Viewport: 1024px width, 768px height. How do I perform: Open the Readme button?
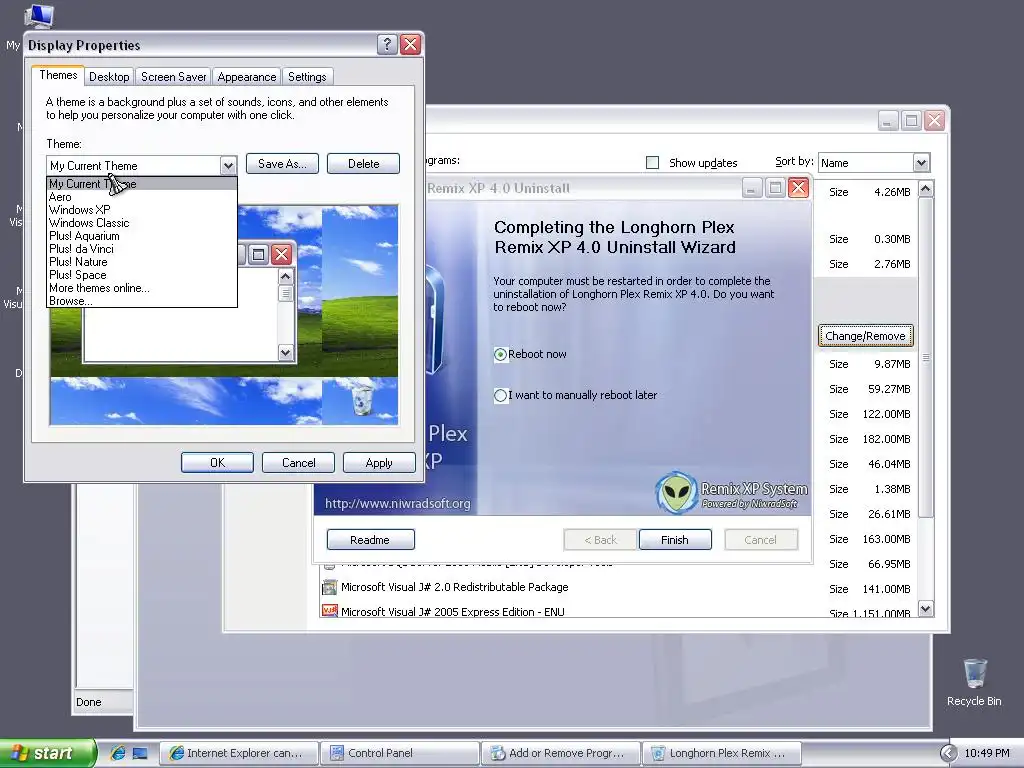[370, 539]
